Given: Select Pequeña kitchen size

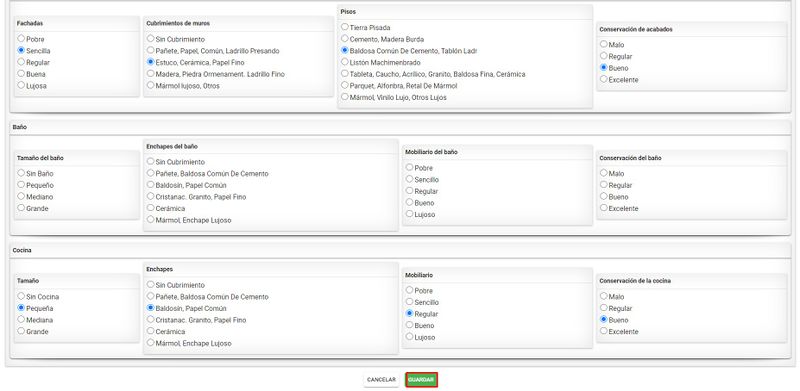Looking at the screenshot, I should pyautogui.click(x=21, y=308).
